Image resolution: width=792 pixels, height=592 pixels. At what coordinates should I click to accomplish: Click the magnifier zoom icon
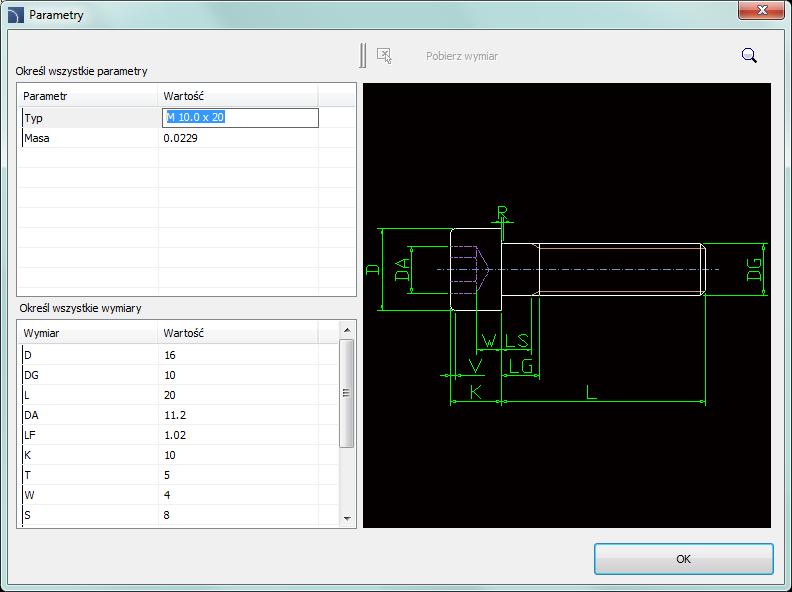(x=749, y=55)
